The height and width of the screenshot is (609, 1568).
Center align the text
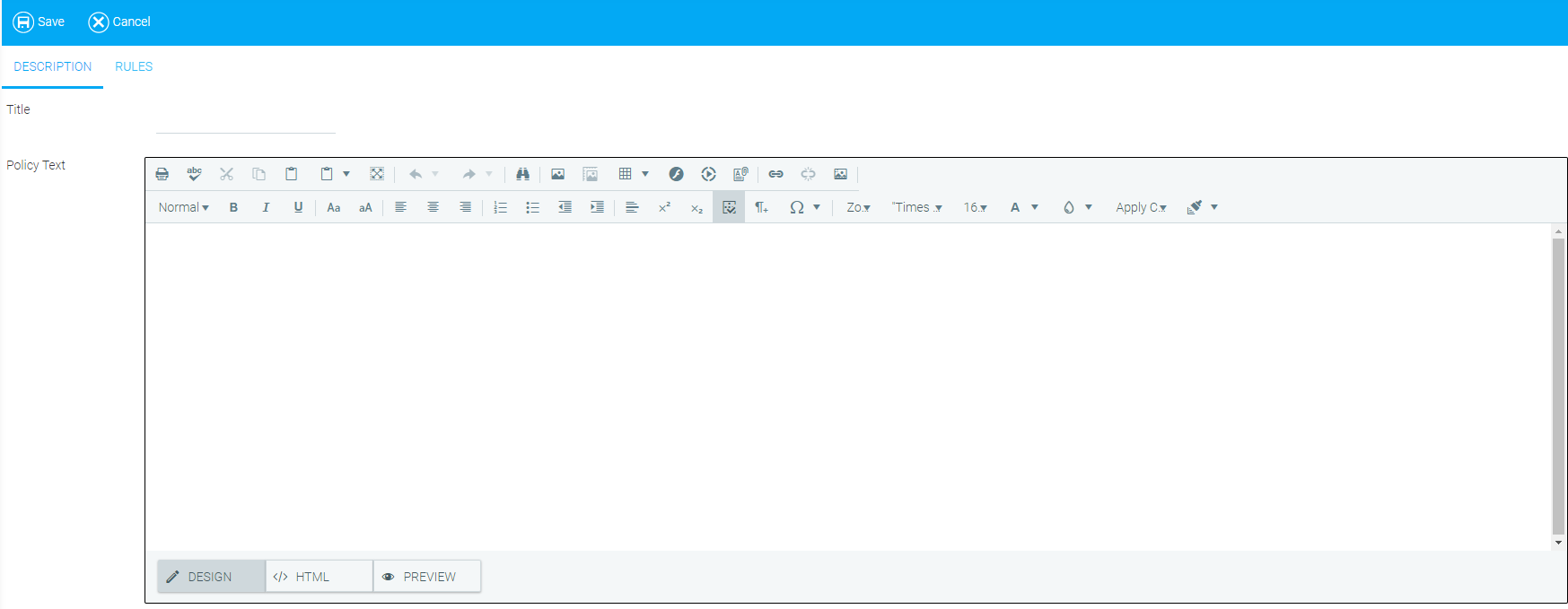433,207
